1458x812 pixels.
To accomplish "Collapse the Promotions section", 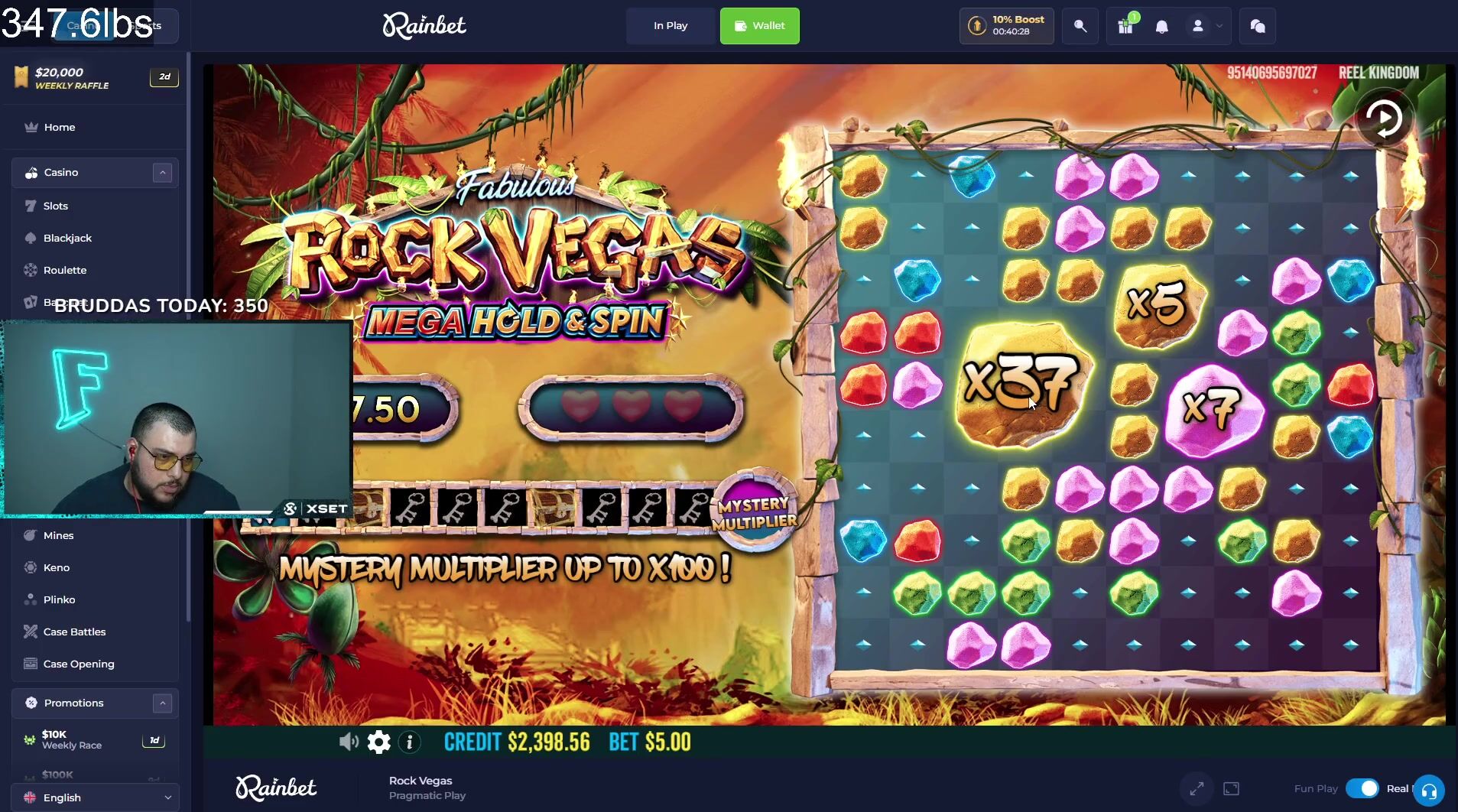I will [x=162, y=703].
